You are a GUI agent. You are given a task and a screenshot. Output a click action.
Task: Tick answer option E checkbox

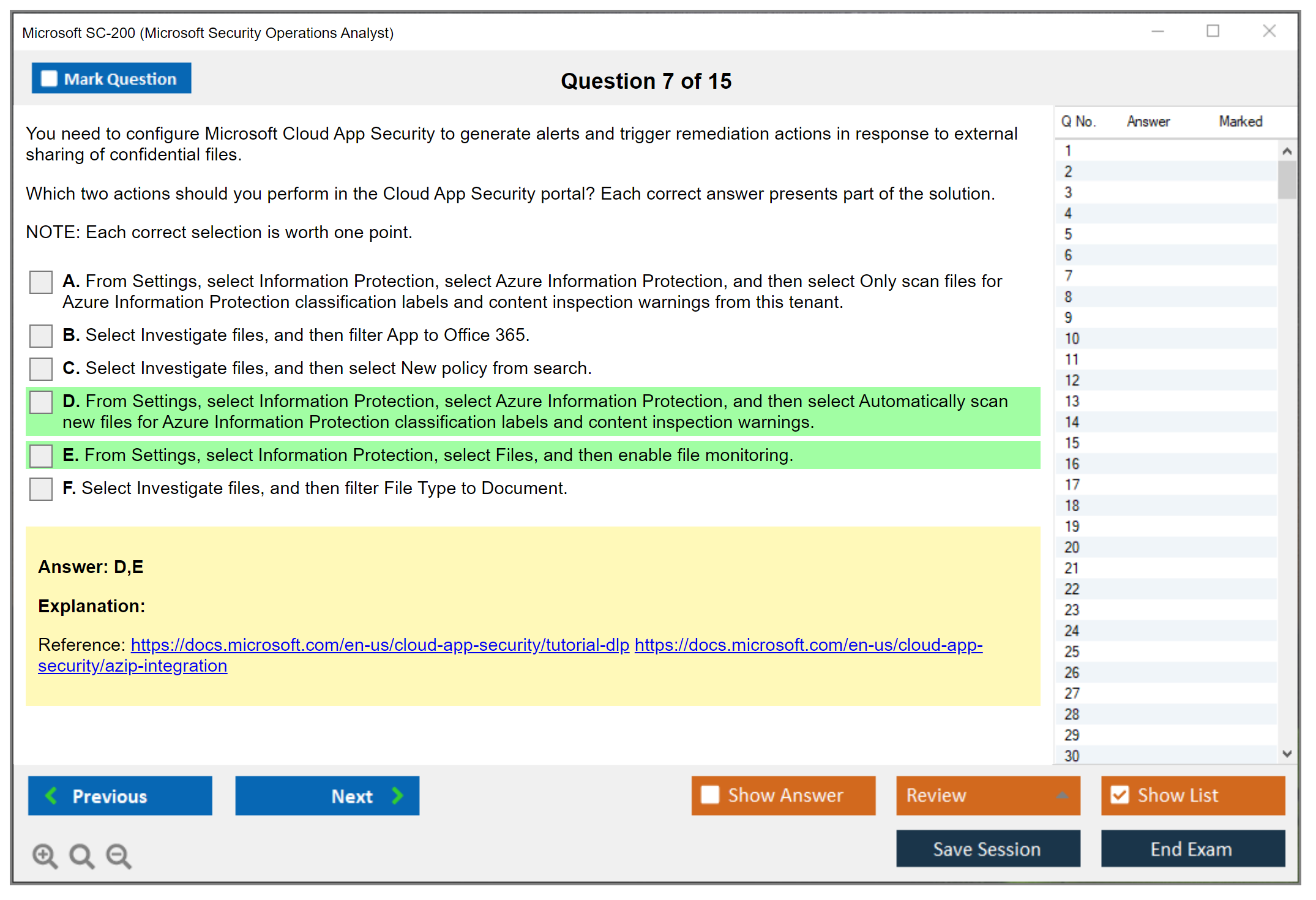41,456
